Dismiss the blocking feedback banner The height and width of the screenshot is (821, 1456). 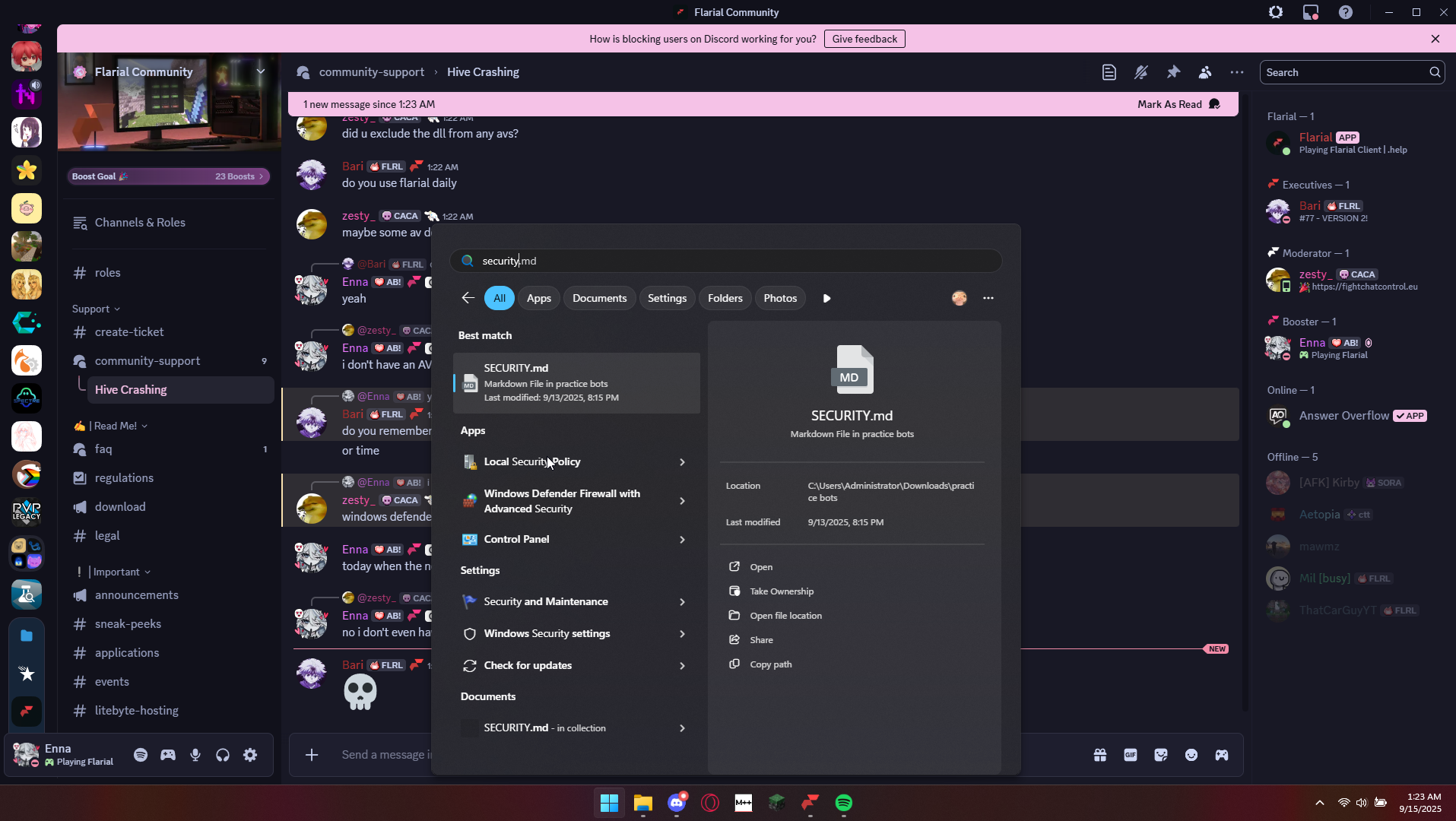pos(1435,39)
